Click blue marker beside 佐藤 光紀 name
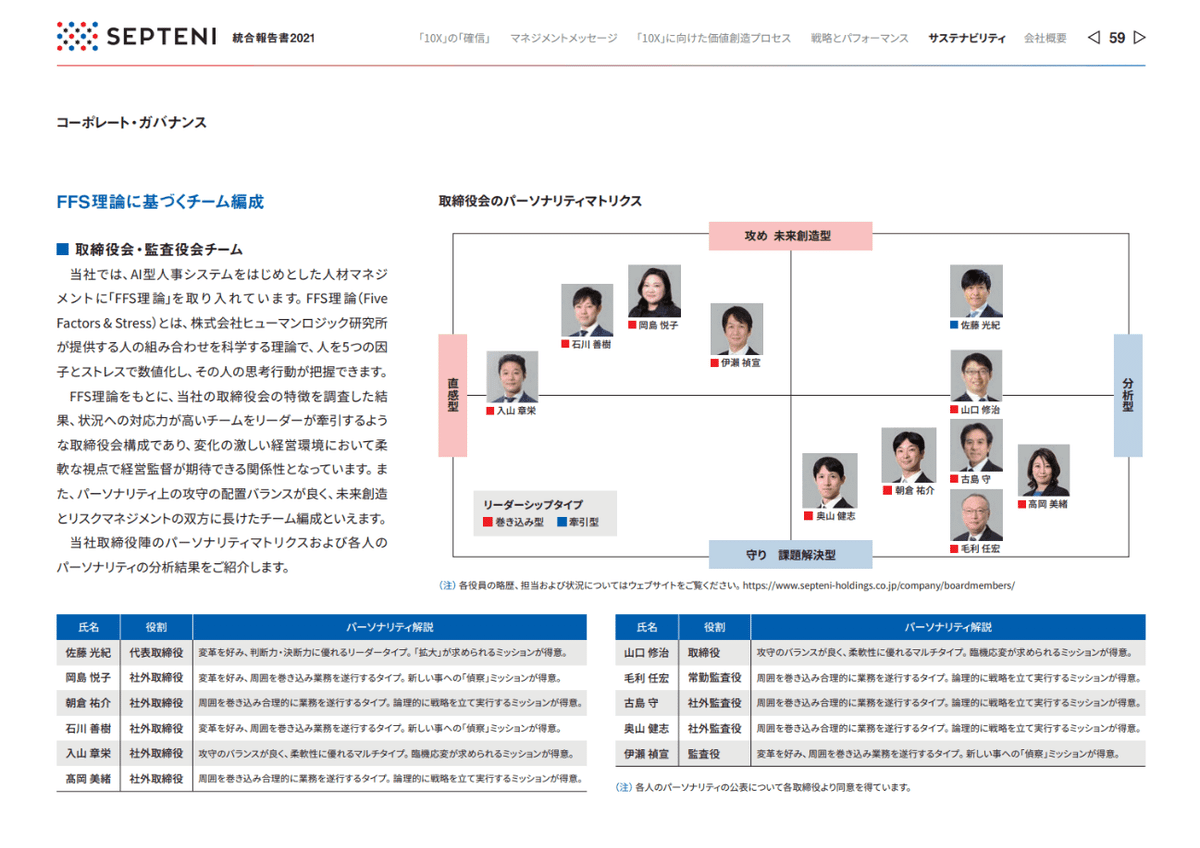This screenshot has height=848, width=1200. coord(954,325)
